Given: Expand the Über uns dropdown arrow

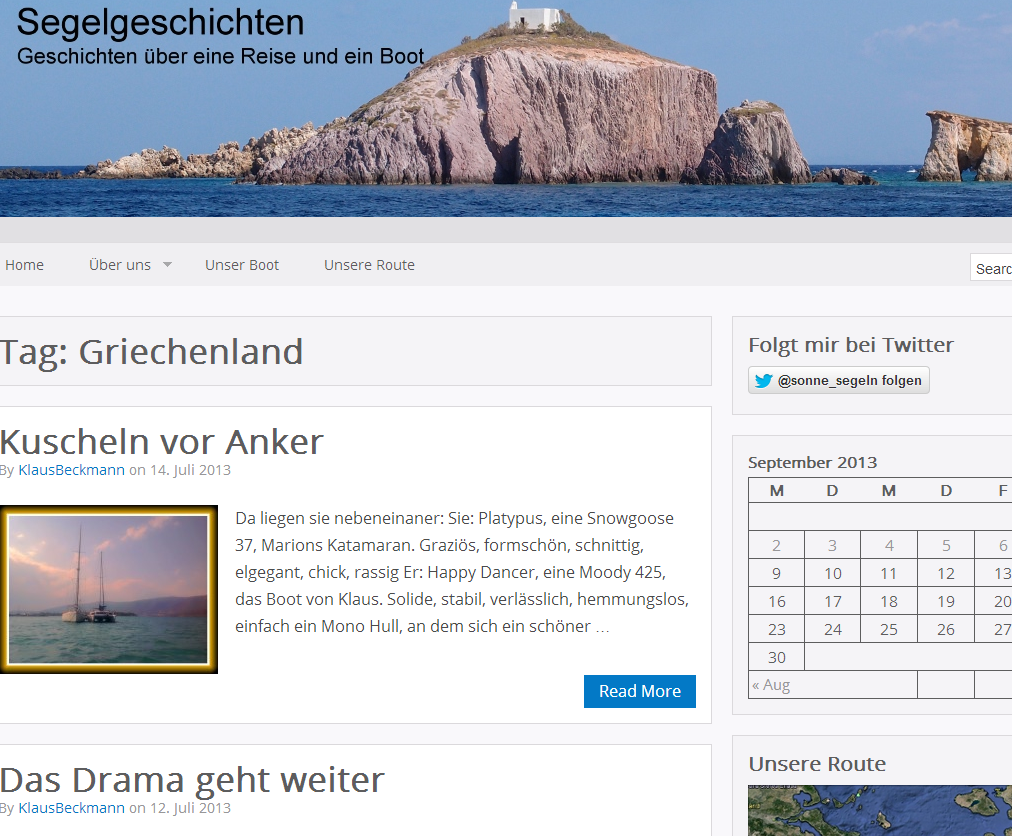Looking at the screenshot, I should pos(167,265).
